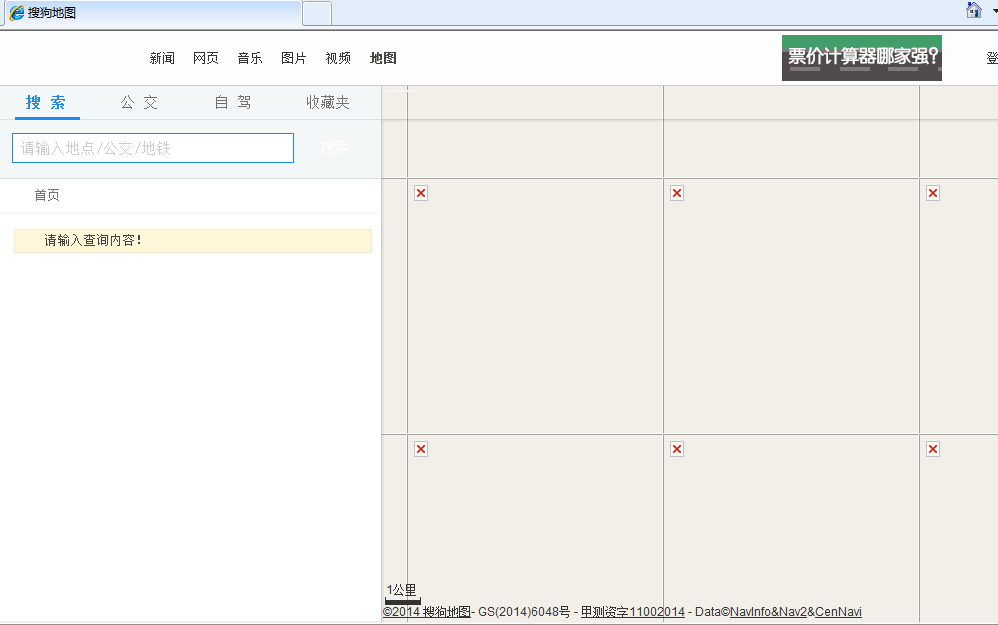
Task: Click the place search input field
Action: click(x=152, y=147)
